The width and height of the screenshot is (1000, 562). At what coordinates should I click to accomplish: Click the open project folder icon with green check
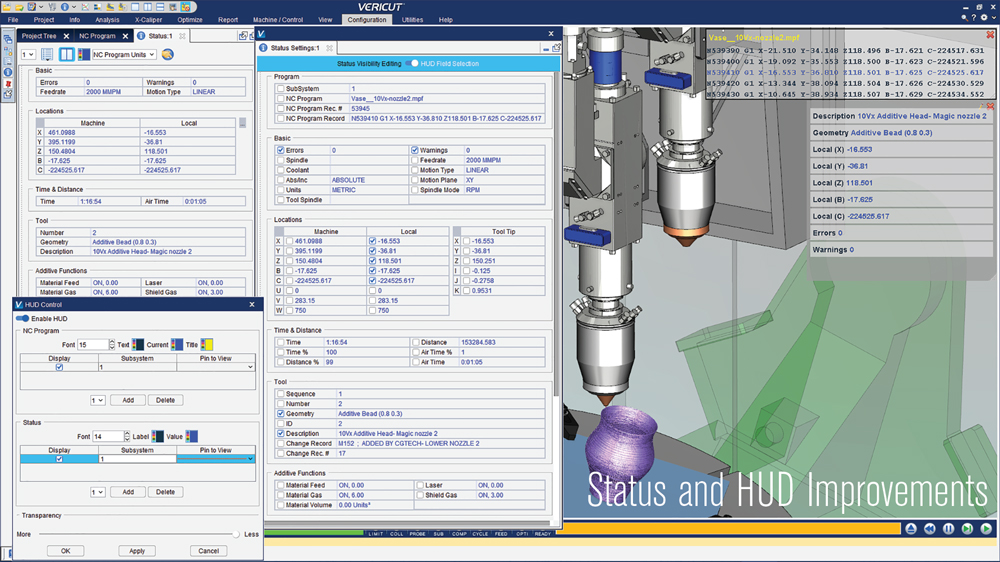pos(19,7)
